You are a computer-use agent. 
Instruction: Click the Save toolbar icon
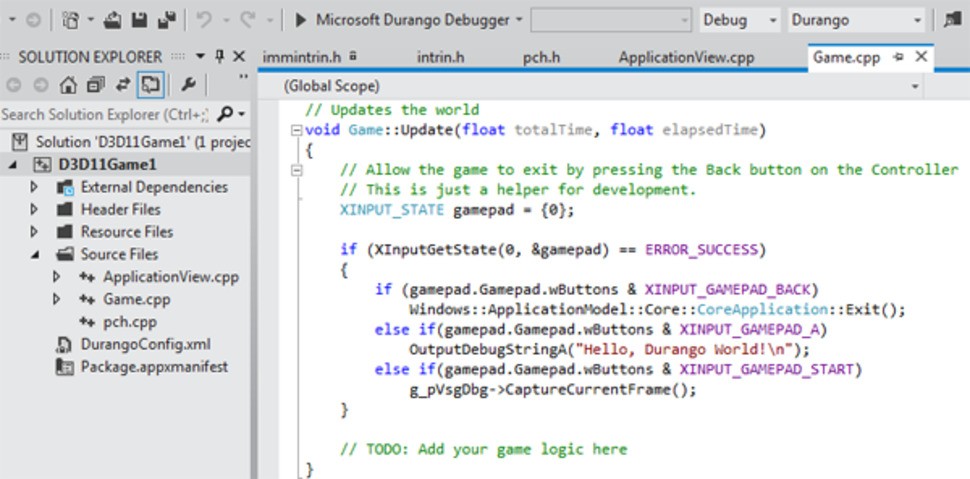point(139,20)
